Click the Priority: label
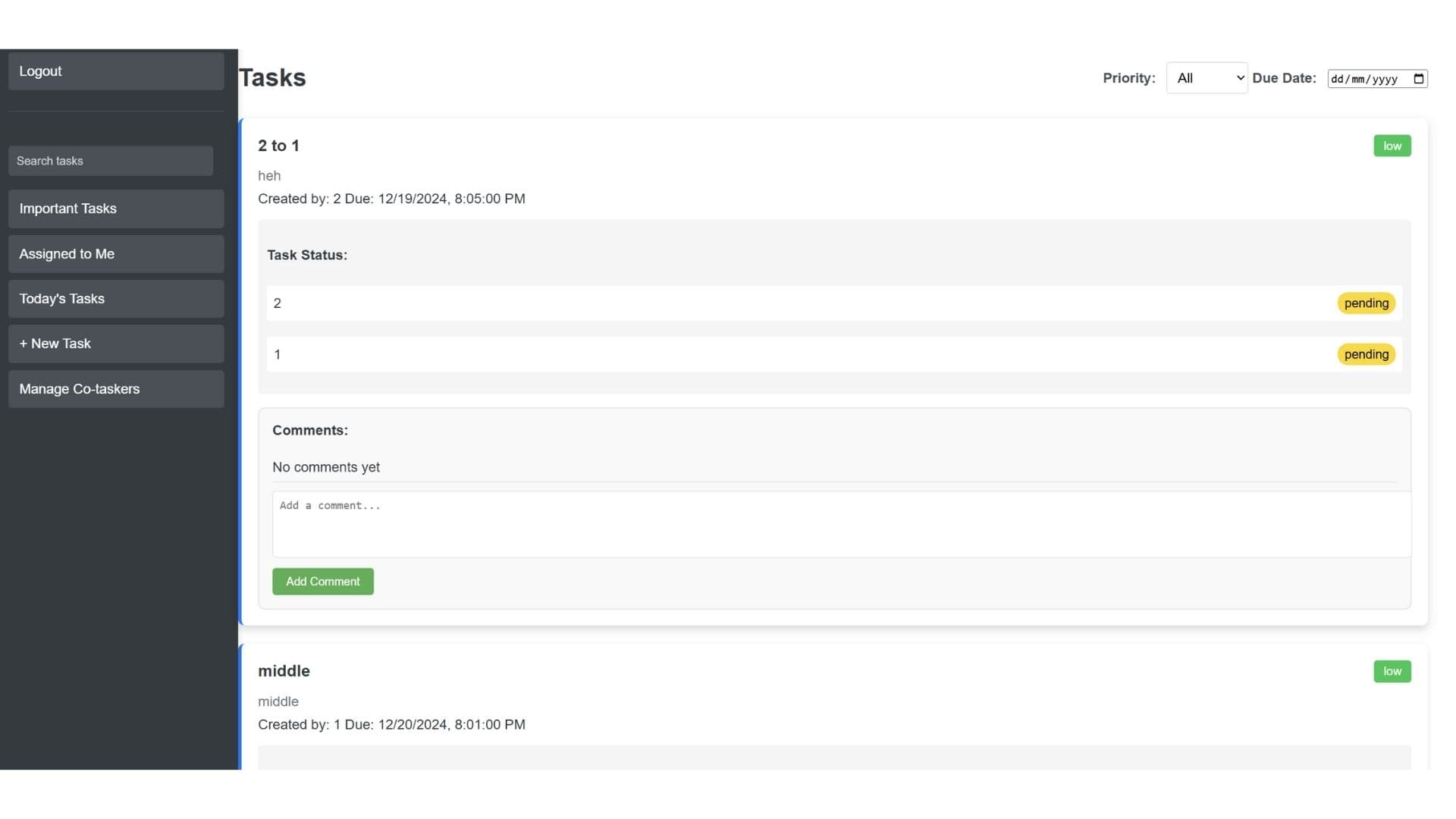Screen dimensions: 1456x819 point(1129,78)
